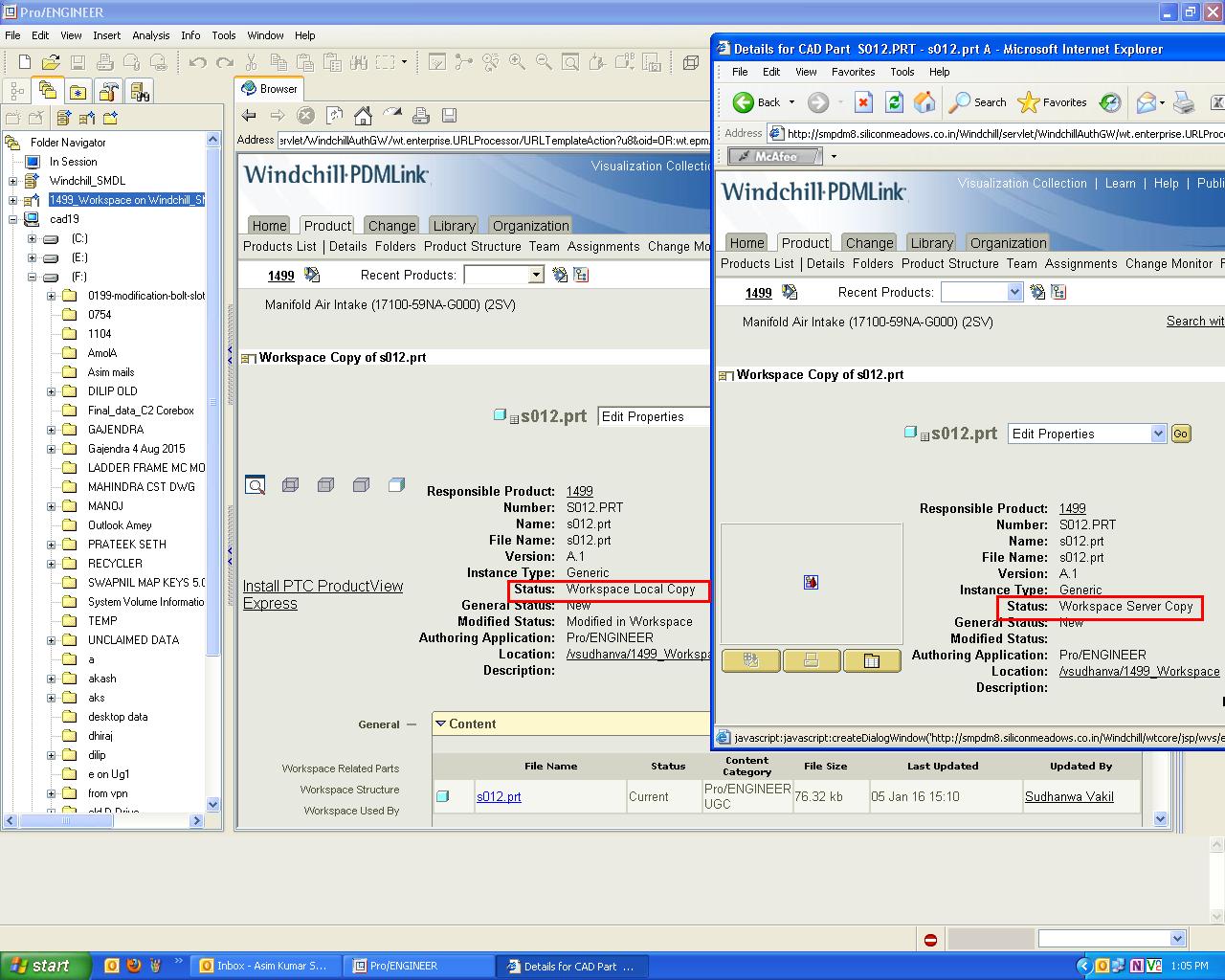Expand the 1499_Workspace tree node
1225x980 pixels.
13,200
